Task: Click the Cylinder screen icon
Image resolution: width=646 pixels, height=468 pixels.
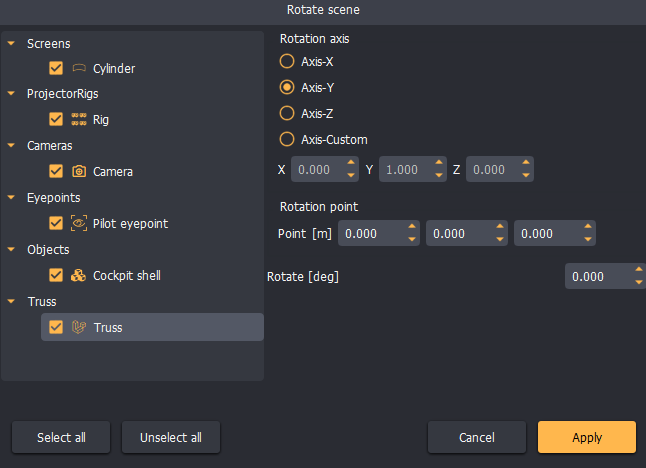Action: click(79, 68)
